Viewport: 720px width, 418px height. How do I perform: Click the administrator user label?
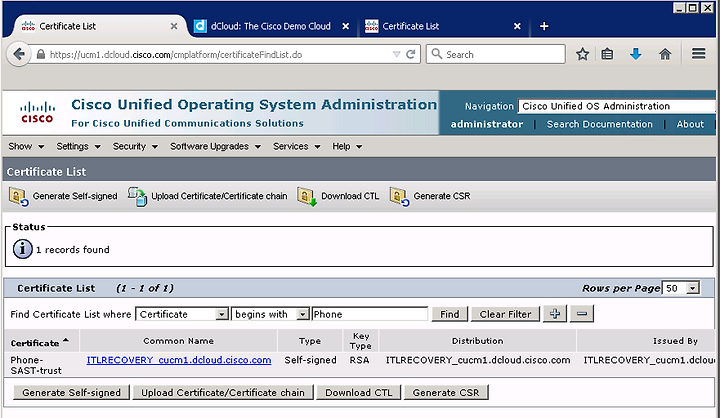pyautogui.click(x=487, y=124)
